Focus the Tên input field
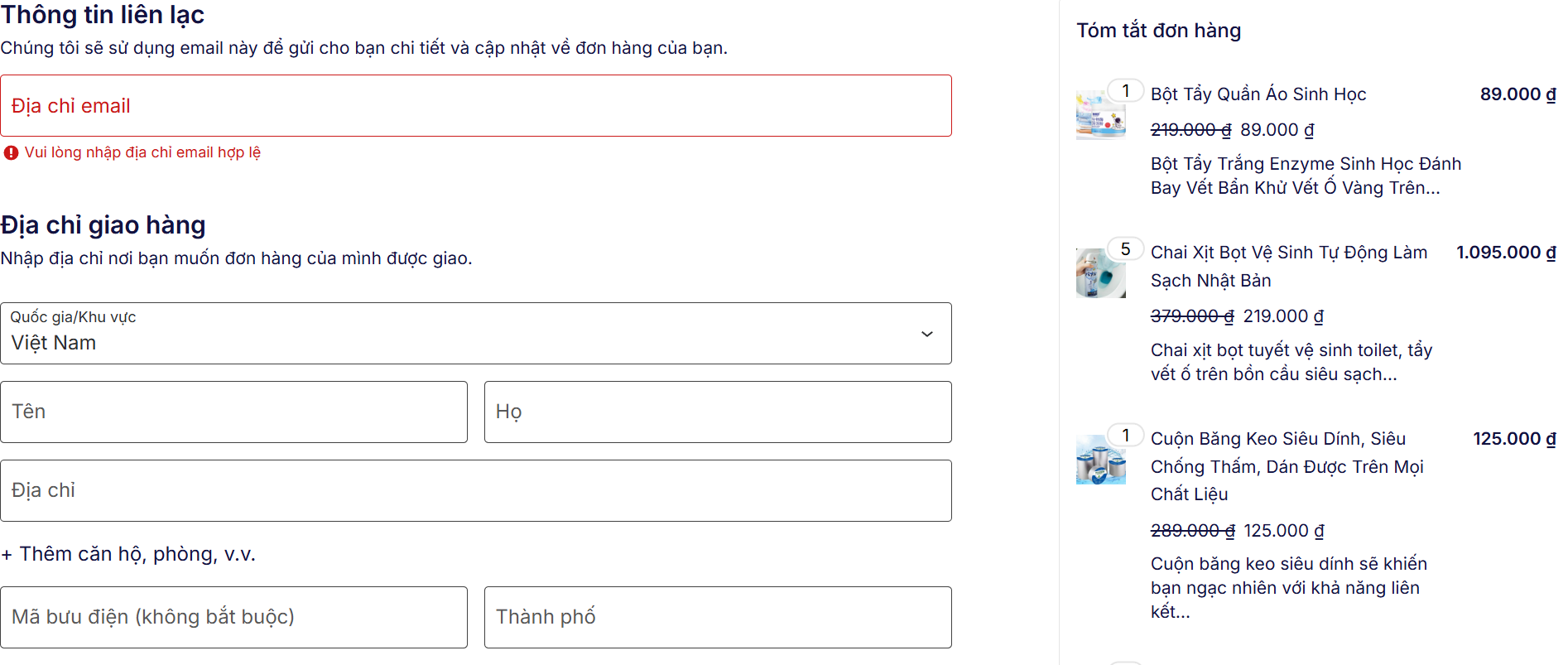This screenshot has width=1568, height=665. 233,412
